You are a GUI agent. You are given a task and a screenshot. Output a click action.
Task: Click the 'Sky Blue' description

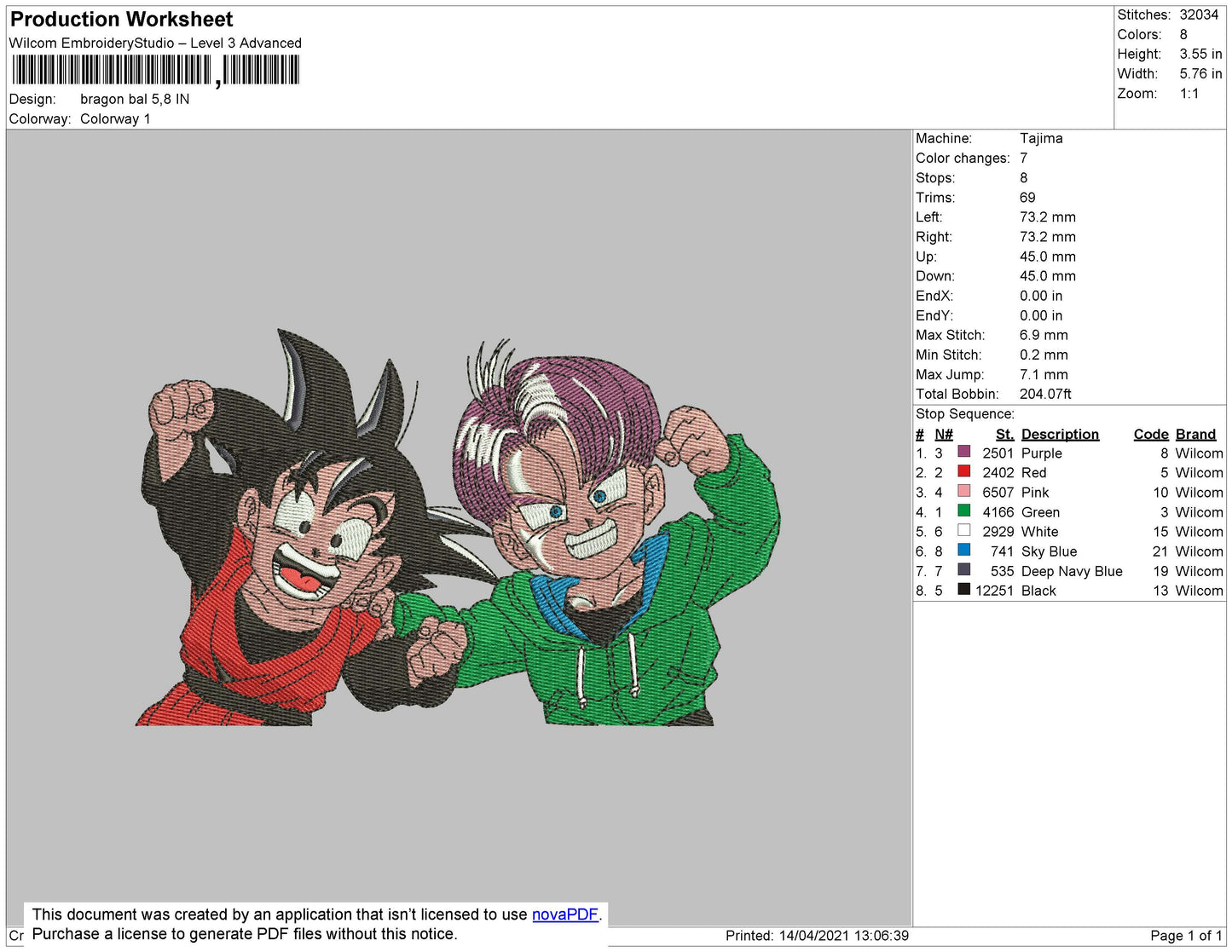pyautogui.click(x=1050, y=551)
